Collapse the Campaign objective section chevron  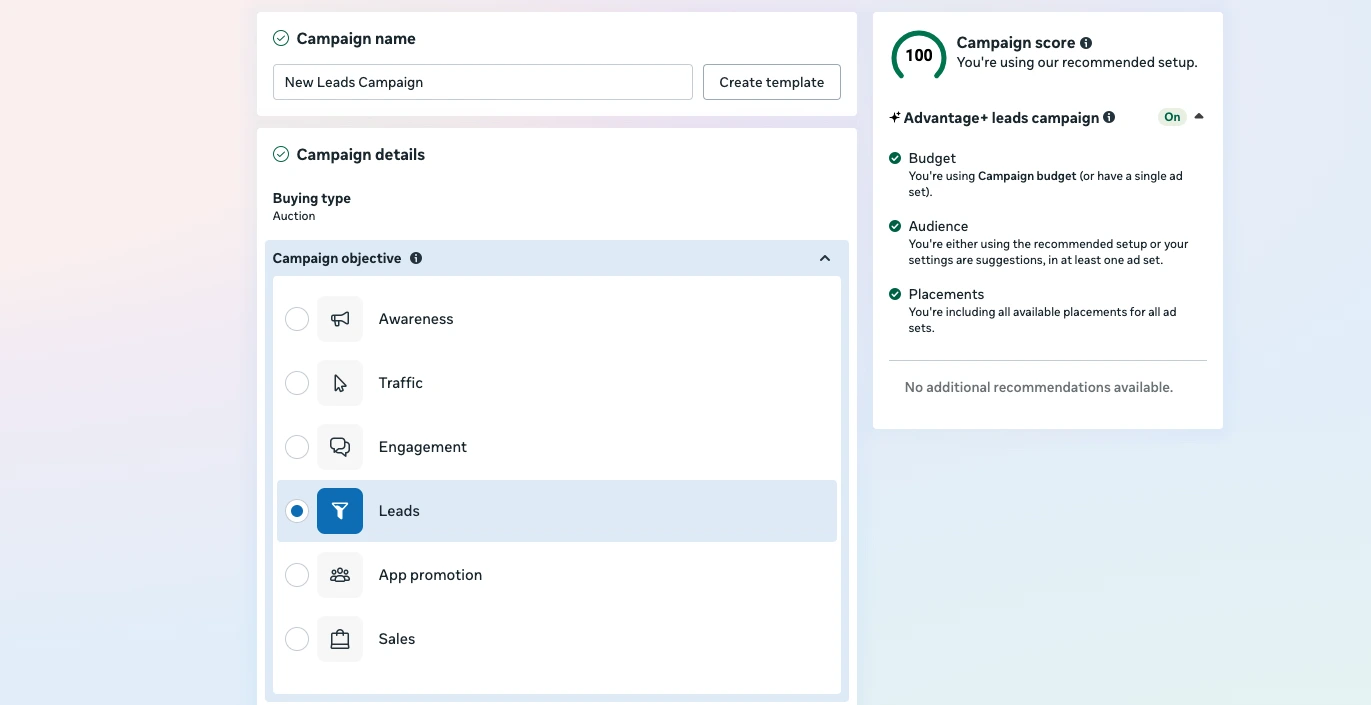(x=825, y=258)
